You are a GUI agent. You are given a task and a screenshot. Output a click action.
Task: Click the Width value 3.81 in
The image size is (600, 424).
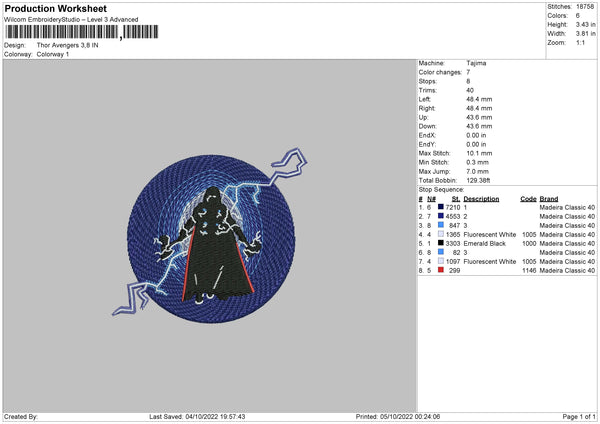pyautogui.click(x=586, y=34)
